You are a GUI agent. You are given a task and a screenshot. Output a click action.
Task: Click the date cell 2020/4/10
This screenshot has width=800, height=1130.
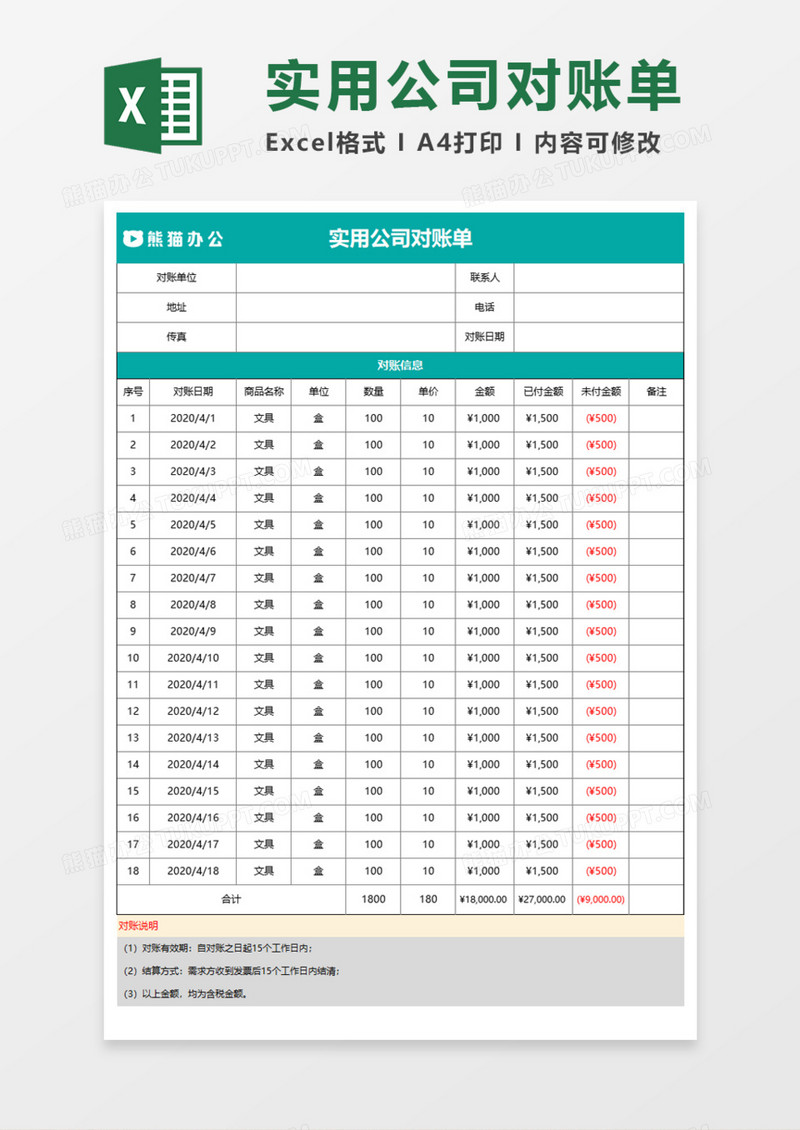coord(192,658)
